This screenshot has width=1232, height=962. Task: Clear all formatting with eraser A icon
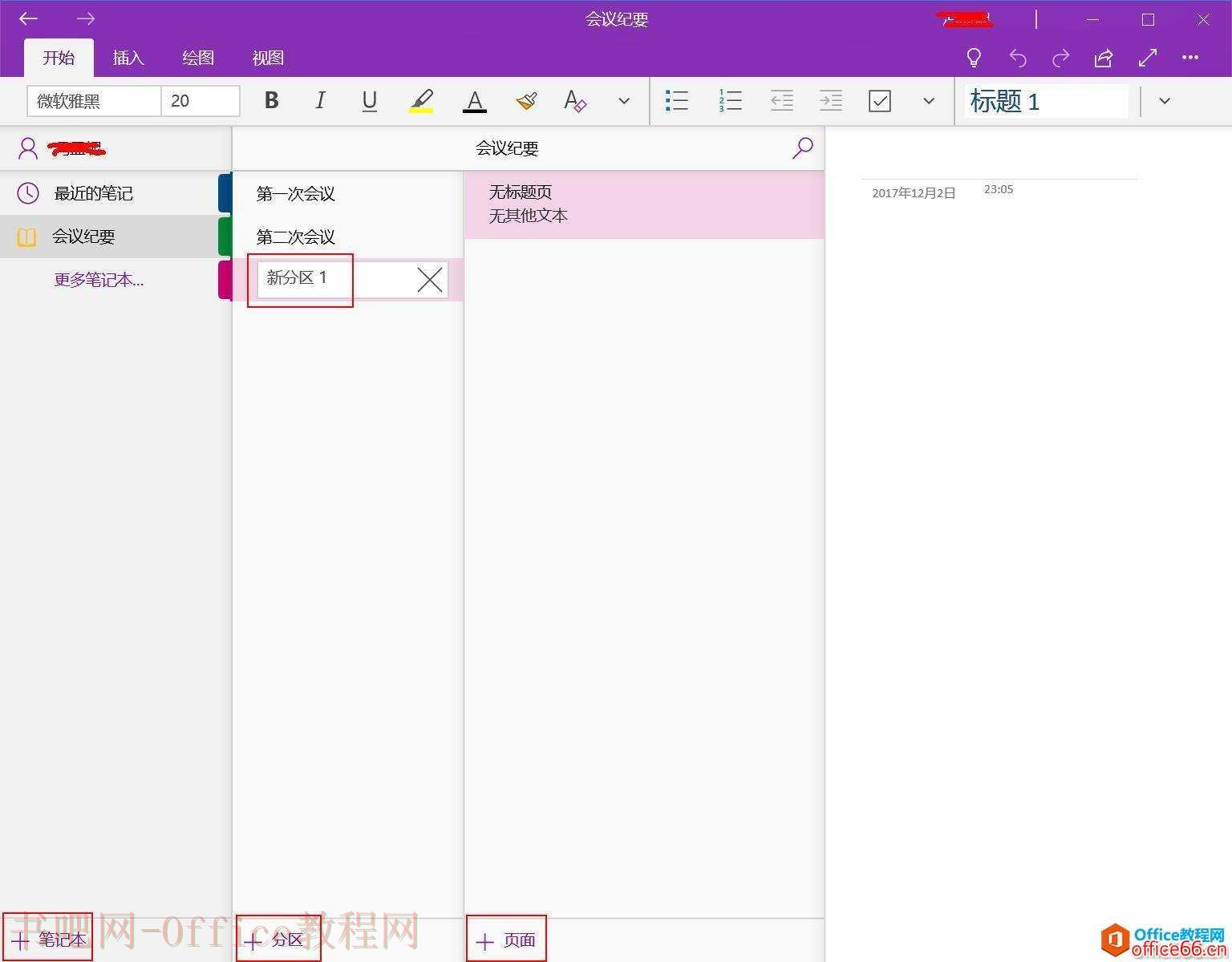coord(575,100)
